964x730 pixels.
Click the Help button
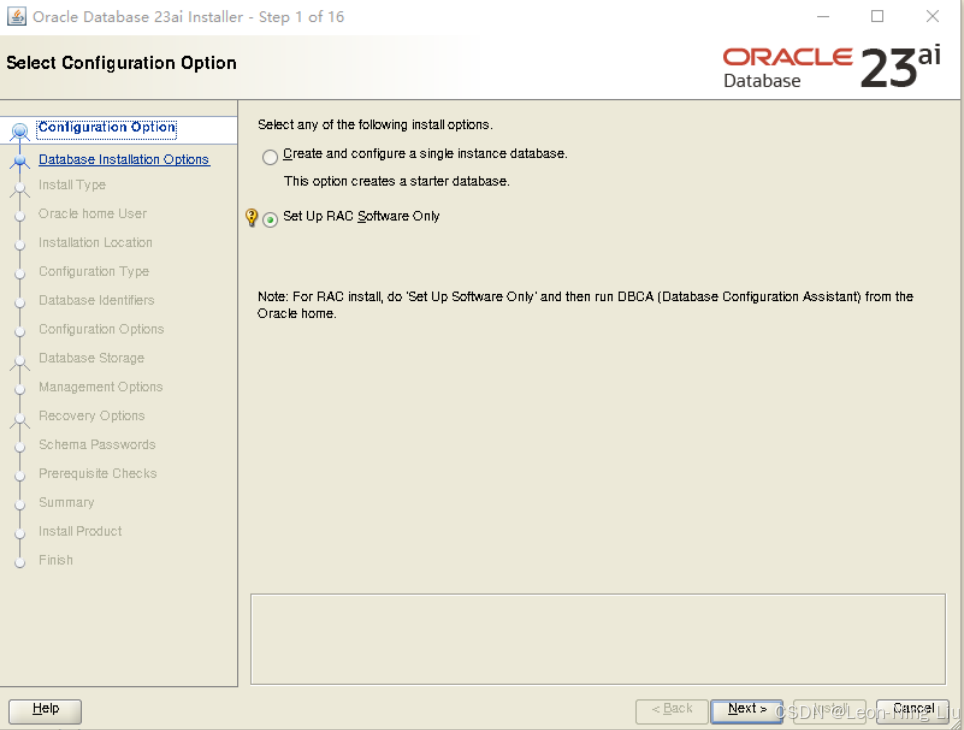point(45,711)
